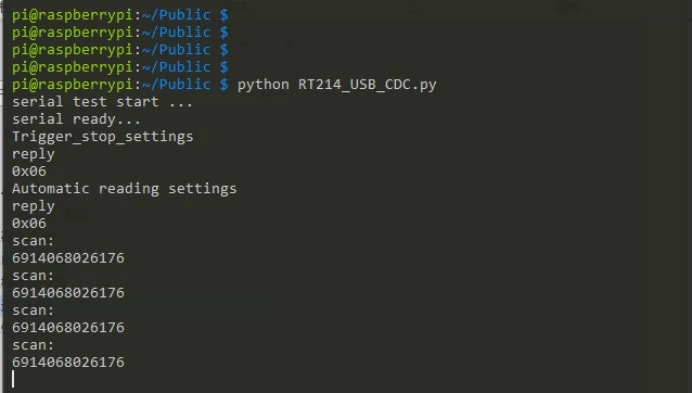Click the first "scan:" label
The height and width of the screenshot is (393, 693).
point(33,241)
